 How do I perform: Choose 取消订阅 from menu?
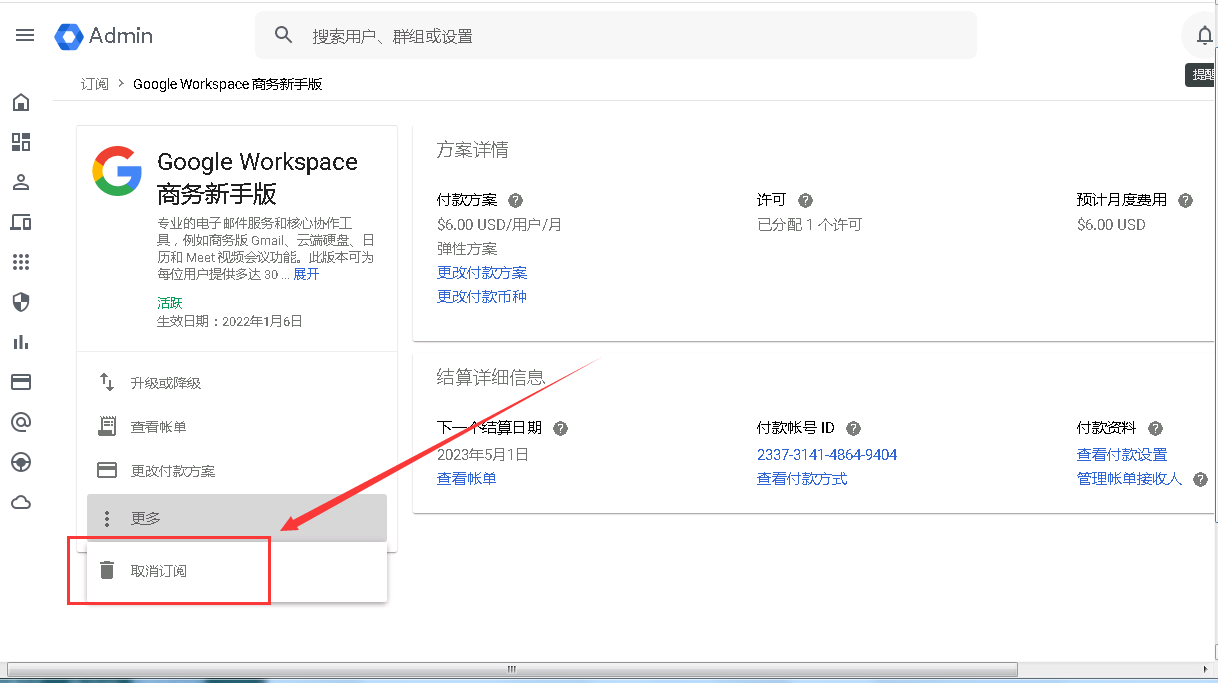pos(236,571)
